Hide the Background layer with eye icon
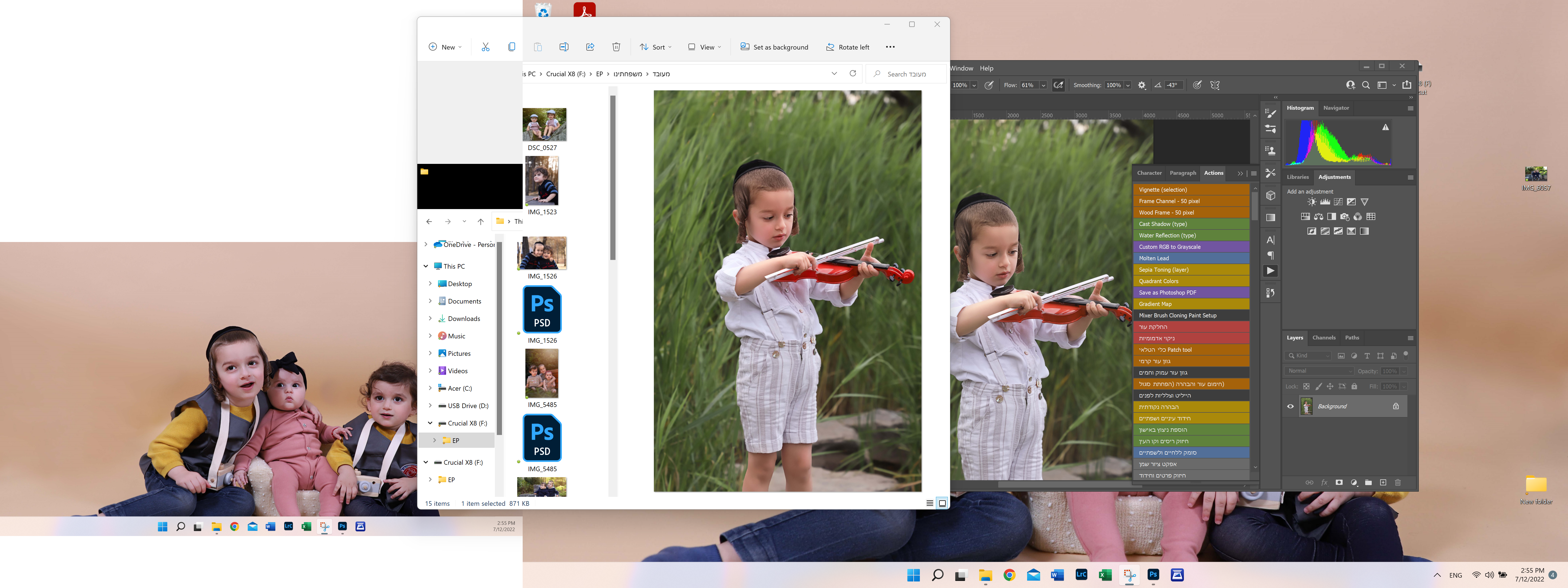This screenshot has width=1568, height=588. point(1290,407)
